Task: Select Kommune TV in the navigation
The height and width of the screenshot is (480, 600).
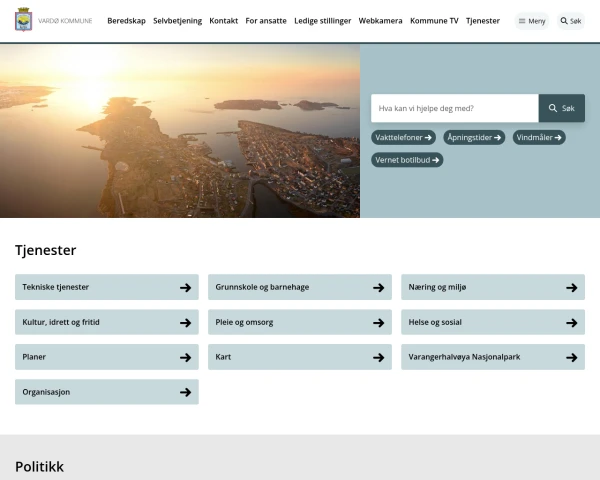Action: point(434,21)
